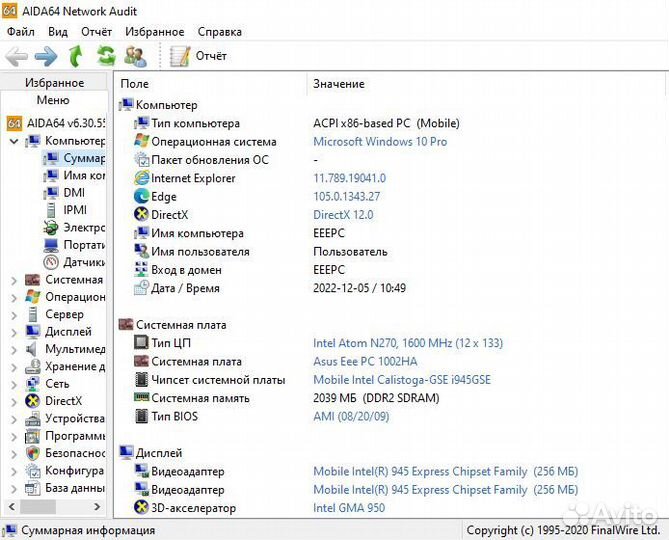Click the Датчики gauge icon
Screen dimensions: 669x540
point(51,262)
